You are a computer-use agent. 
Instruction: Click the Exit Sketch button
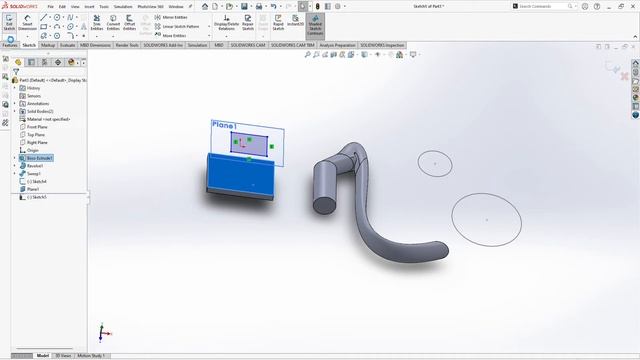[x=9, y=22]
